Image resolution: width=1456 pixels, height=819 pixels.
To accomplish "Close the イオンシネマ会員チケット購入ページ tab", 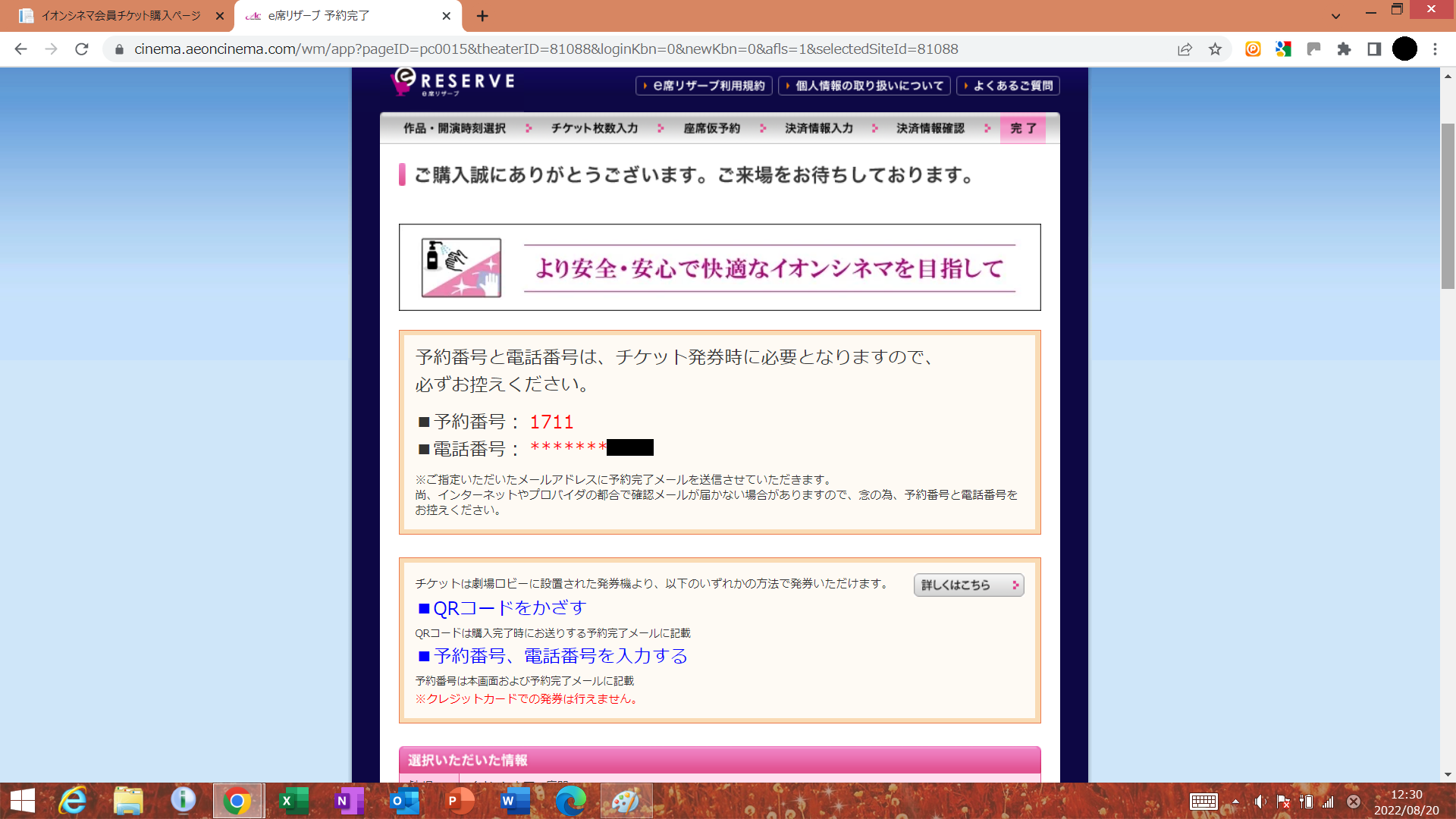I will click(220, 16).
